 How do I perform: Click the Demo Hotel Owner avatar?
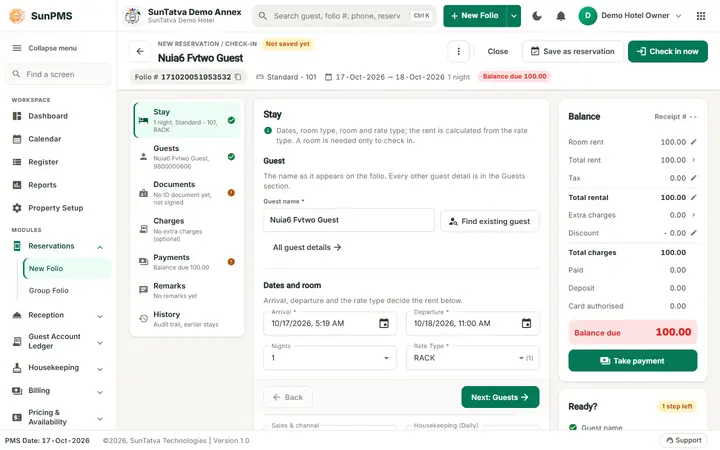point(587,16)
